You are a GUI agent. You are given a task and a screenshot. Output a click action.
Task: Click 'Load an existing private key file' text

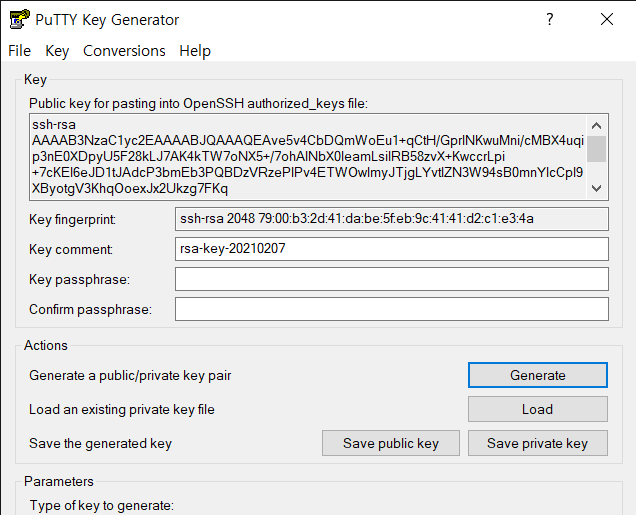click(122, 410)
